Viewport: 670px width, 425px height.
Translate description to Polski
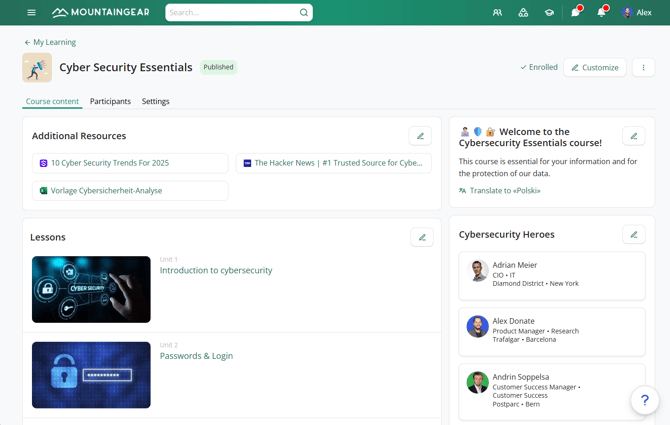[504, 190]
